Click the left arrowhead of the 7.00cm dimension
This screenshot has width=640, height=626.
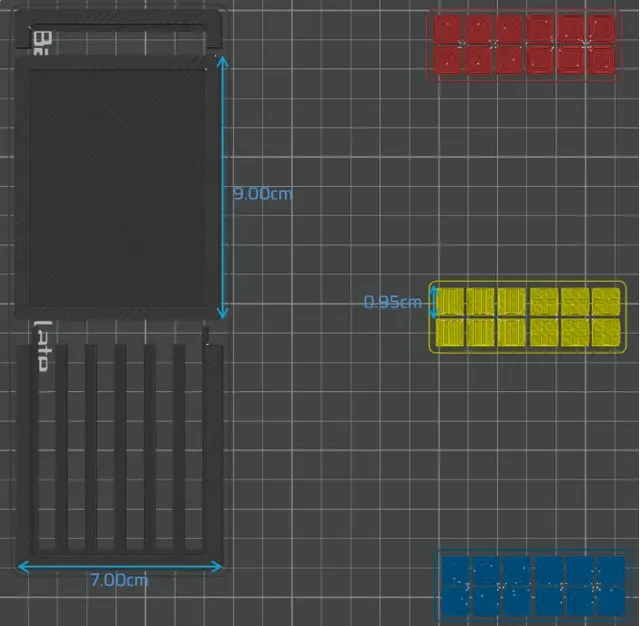point(24,566)
